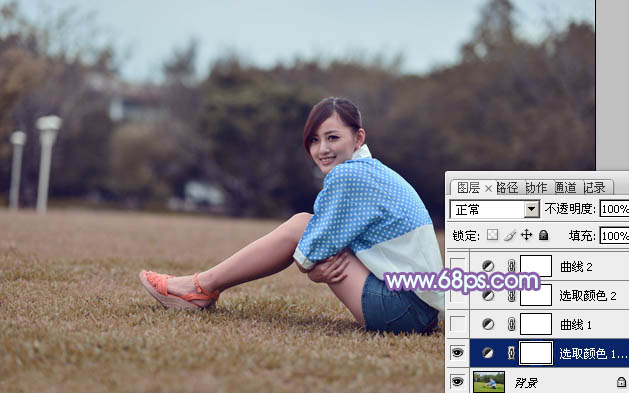The height and width of the screenshot is (393, 629).
Task: Click the 不透明度 opacity value field
Action: pos(614,209)
